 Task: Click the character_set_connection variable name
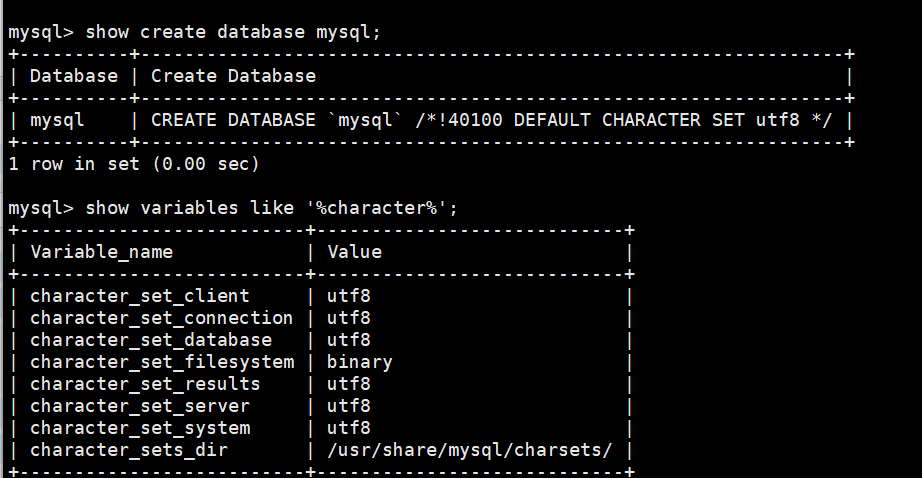coord(162,318)
